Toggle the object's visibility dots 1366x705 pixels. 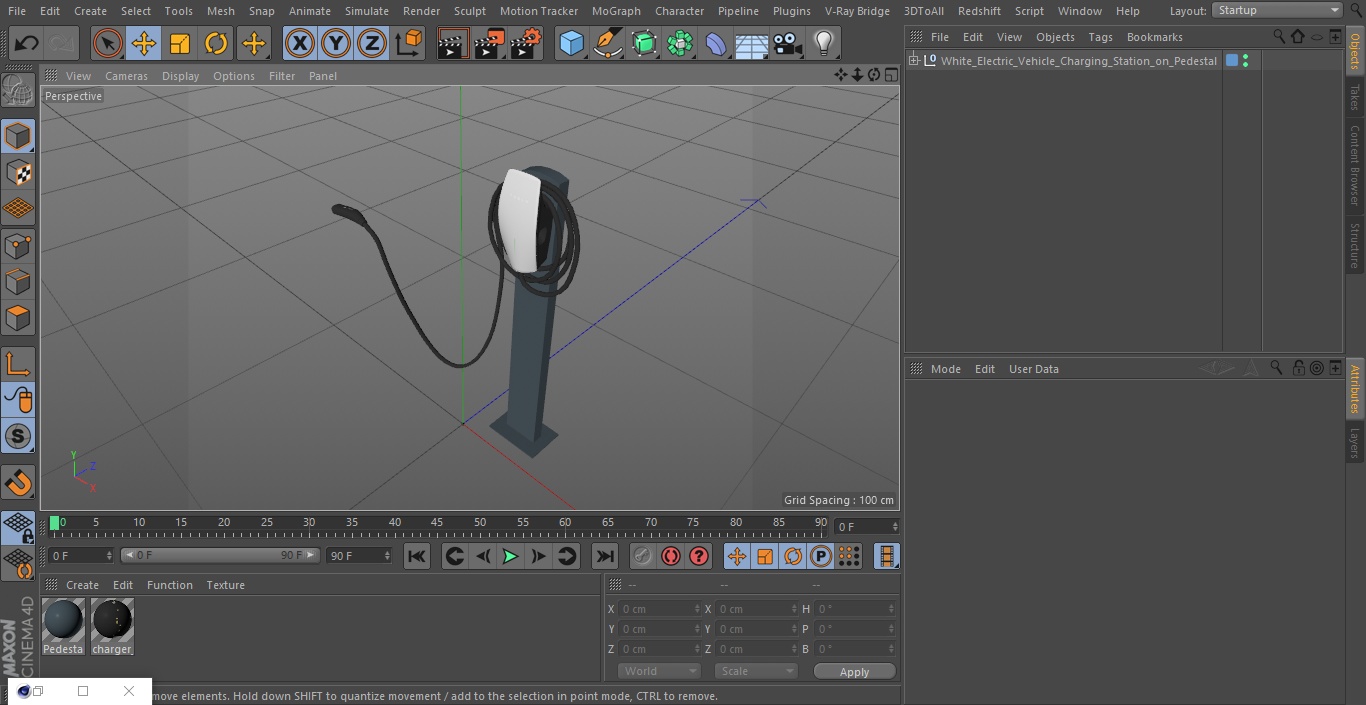[1245, 61]
